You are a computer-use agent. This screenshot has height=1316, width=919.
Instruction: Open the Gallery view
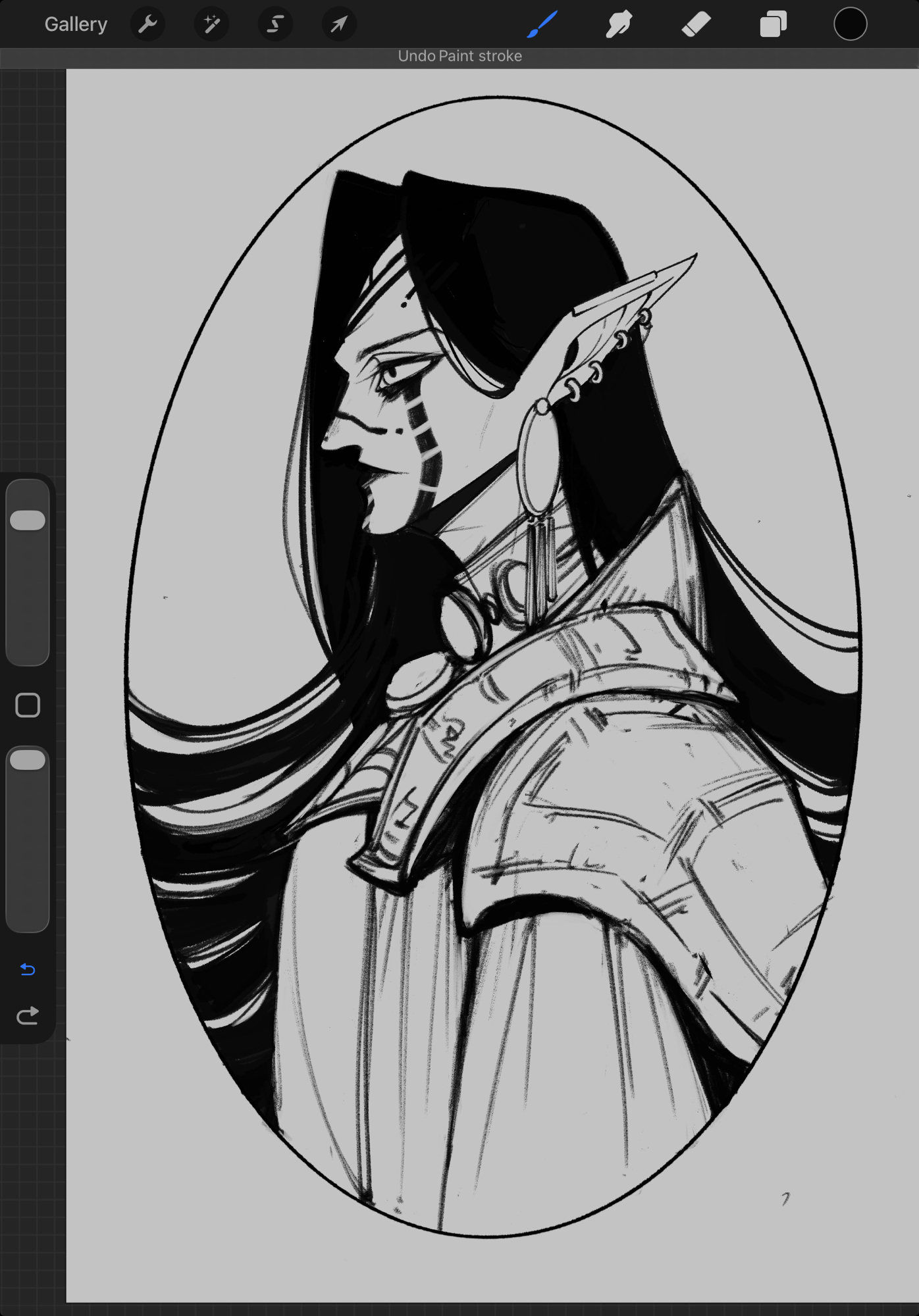click(x=75, y=24)
